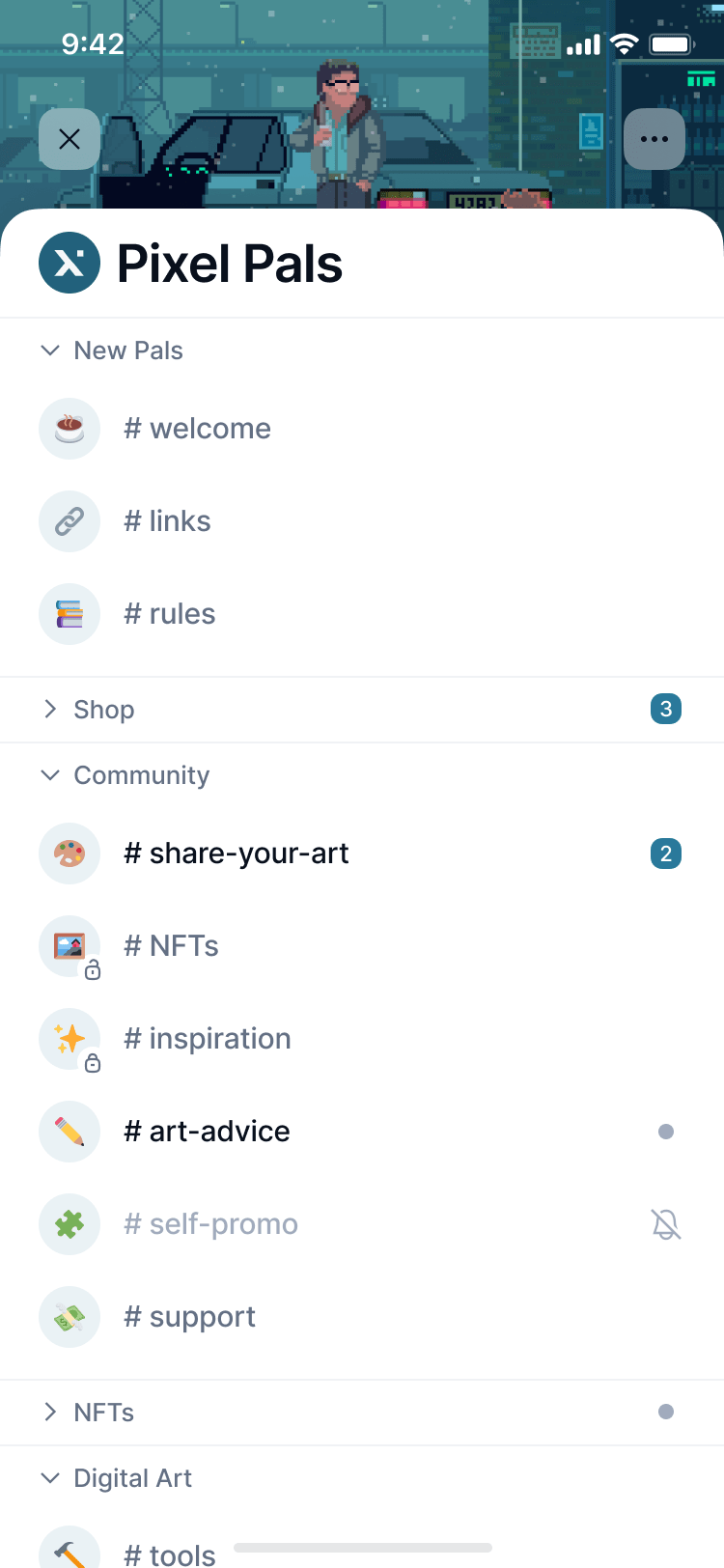Select the pencil icon beside art-advice
This screenshot has height=1568, width=724.
pyautogui.click(x=70, y=1131)
